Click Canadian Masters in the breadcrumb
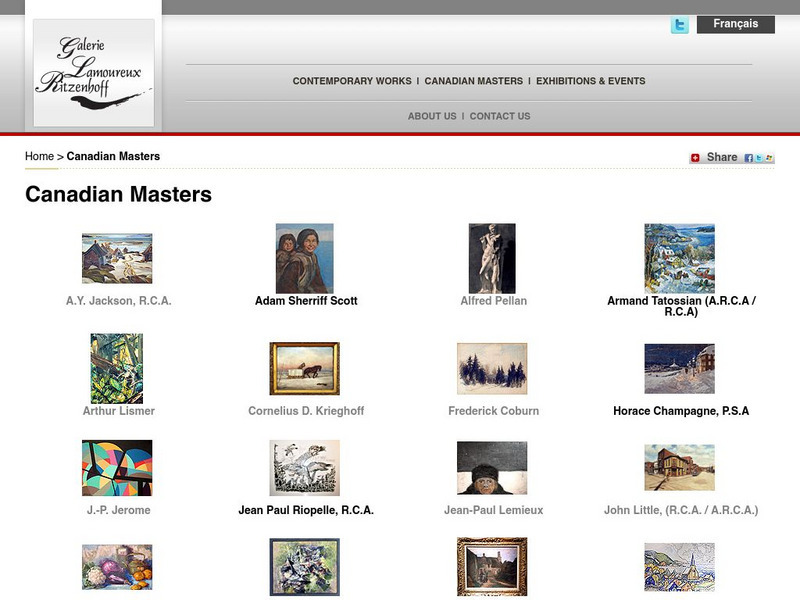 tap(113, 156)
